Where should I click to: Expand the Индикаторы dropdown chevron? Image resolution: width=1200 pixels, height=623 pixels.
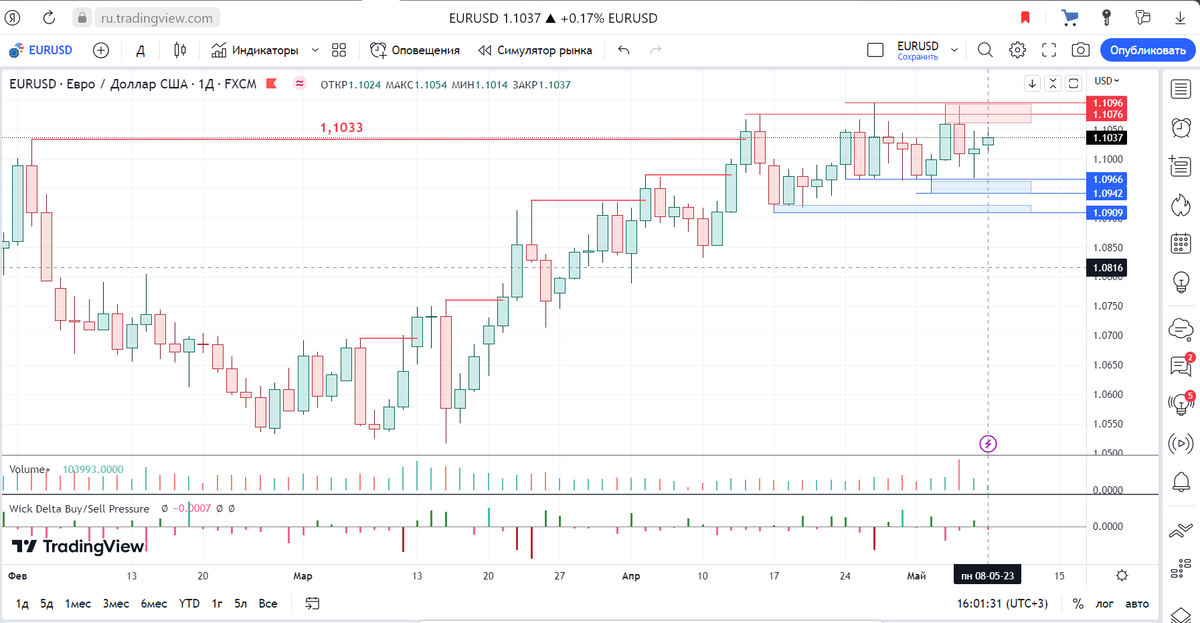click(313, 49)
